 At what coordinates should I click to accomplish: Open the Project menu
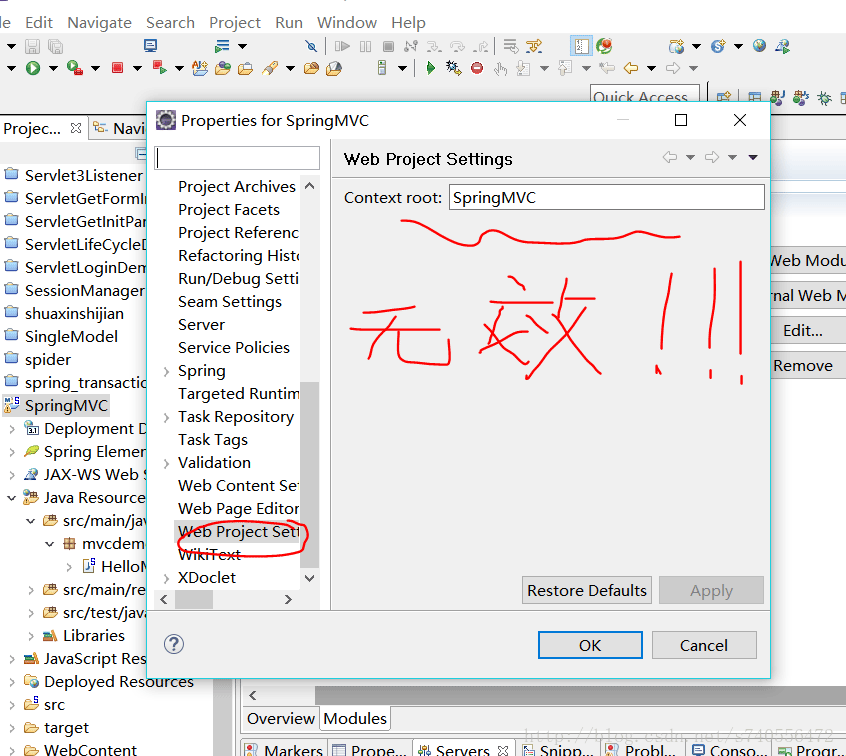[235, 23]
